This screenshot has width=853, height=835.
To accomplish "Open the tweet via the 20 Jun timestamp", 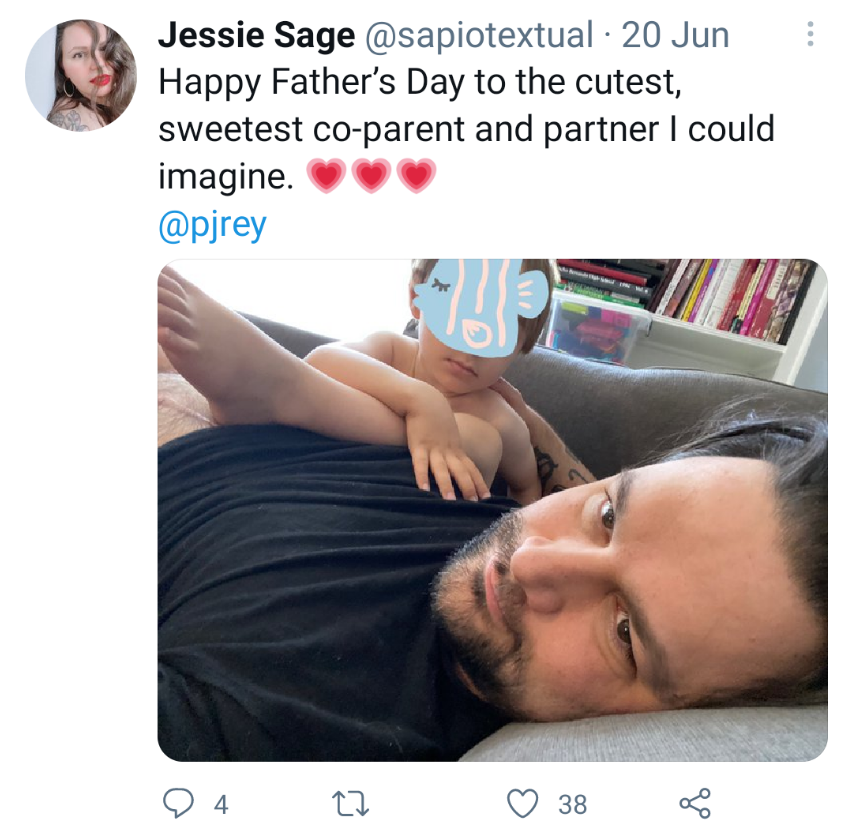I will click(x=675, y=36).
